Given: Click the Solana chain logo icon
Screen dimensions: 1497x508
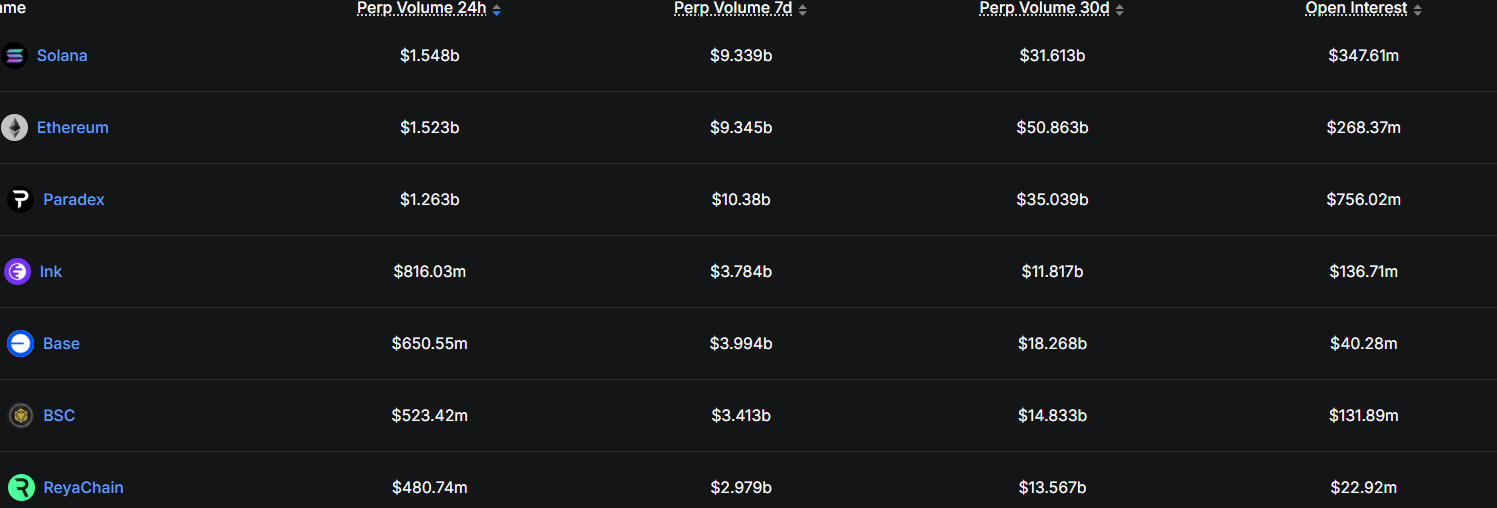Looking at the screenshot, I should pos(14,56).
